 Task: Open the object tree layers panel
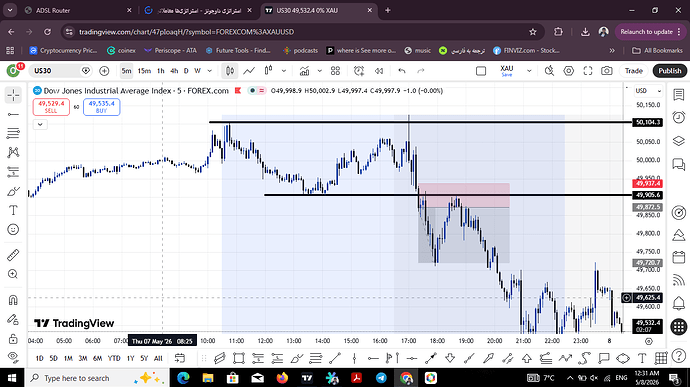tap(679, 141)
